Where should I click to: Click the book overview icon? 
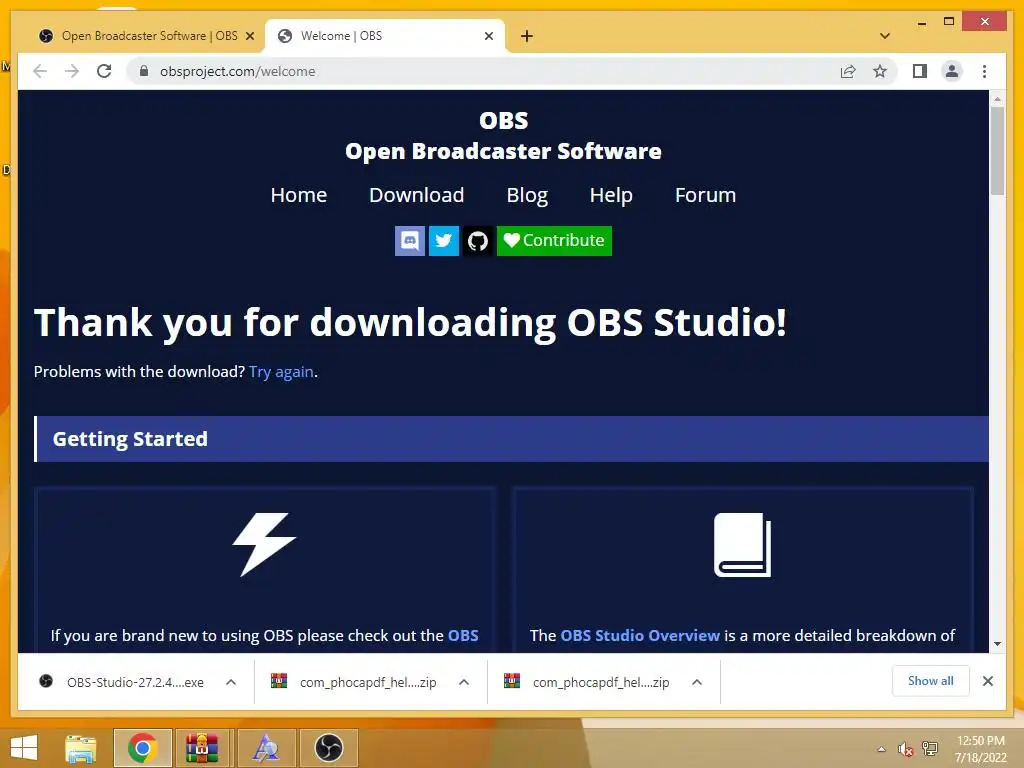coord(743,545)
